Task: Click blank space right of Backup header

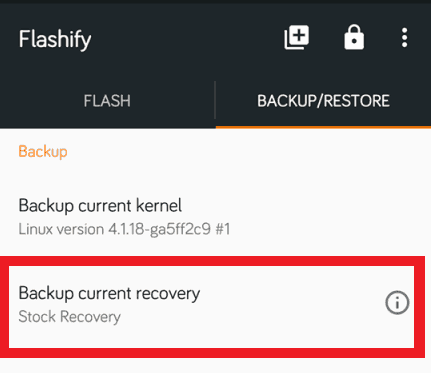Action: click(247, 152)
